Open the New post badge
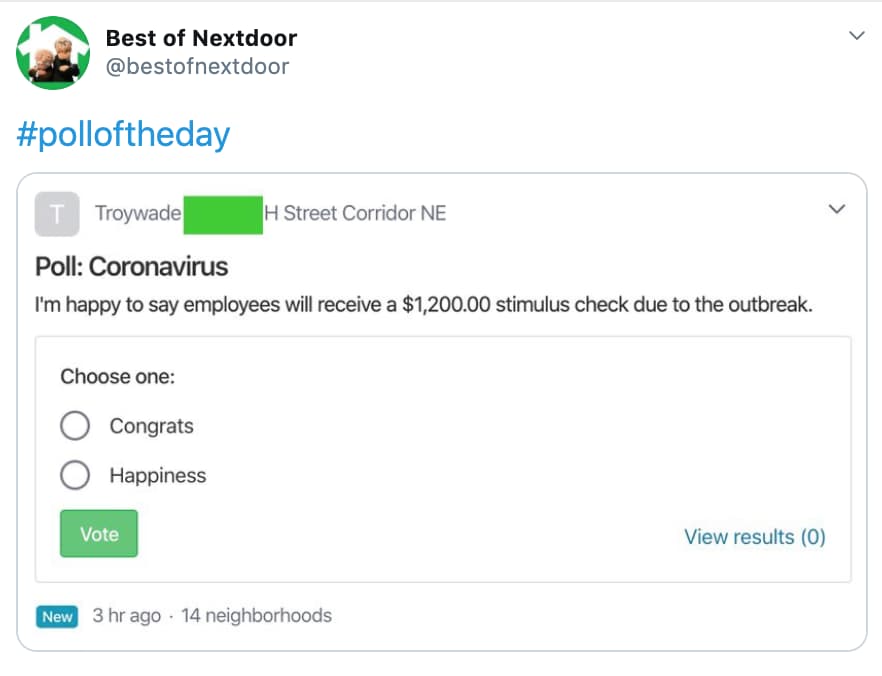 pos(56,617)
